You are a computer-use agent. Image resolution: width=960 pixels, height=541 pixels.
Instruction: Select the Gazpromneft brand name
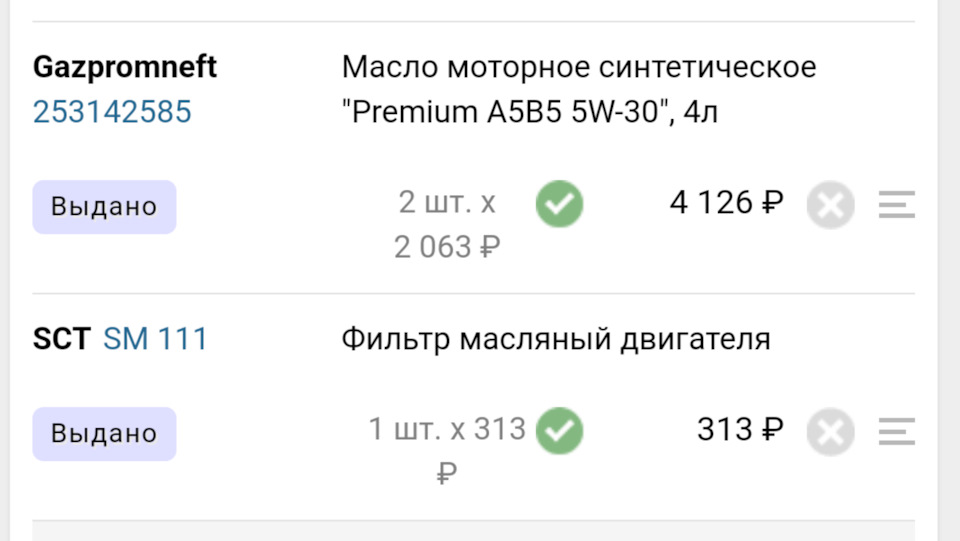(x=125, y=67)
